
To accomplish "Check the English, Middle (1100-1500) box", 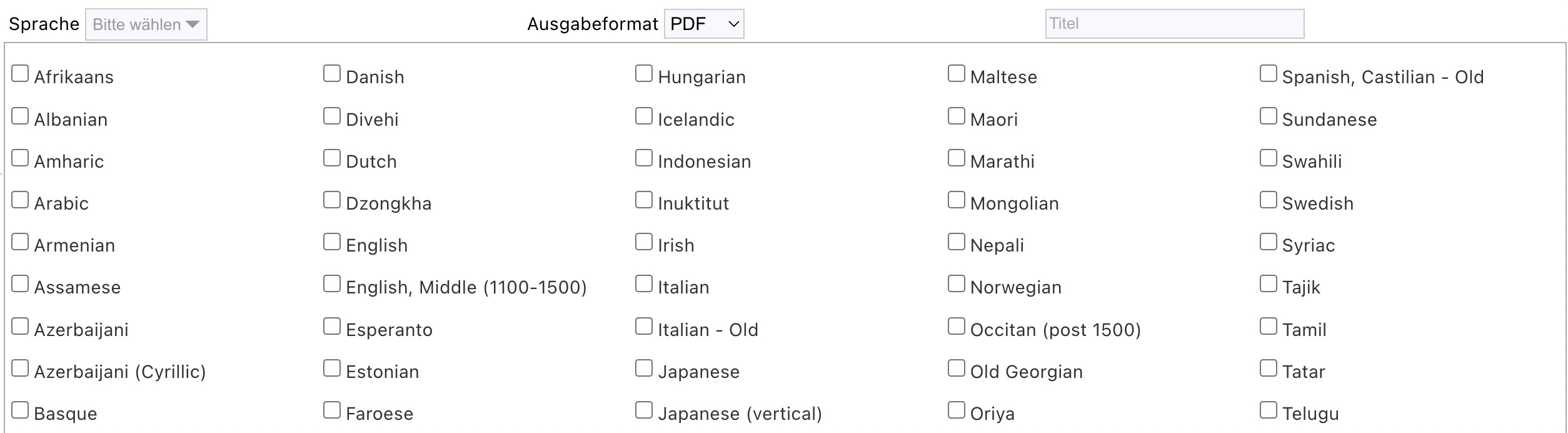I will [332, 284].
